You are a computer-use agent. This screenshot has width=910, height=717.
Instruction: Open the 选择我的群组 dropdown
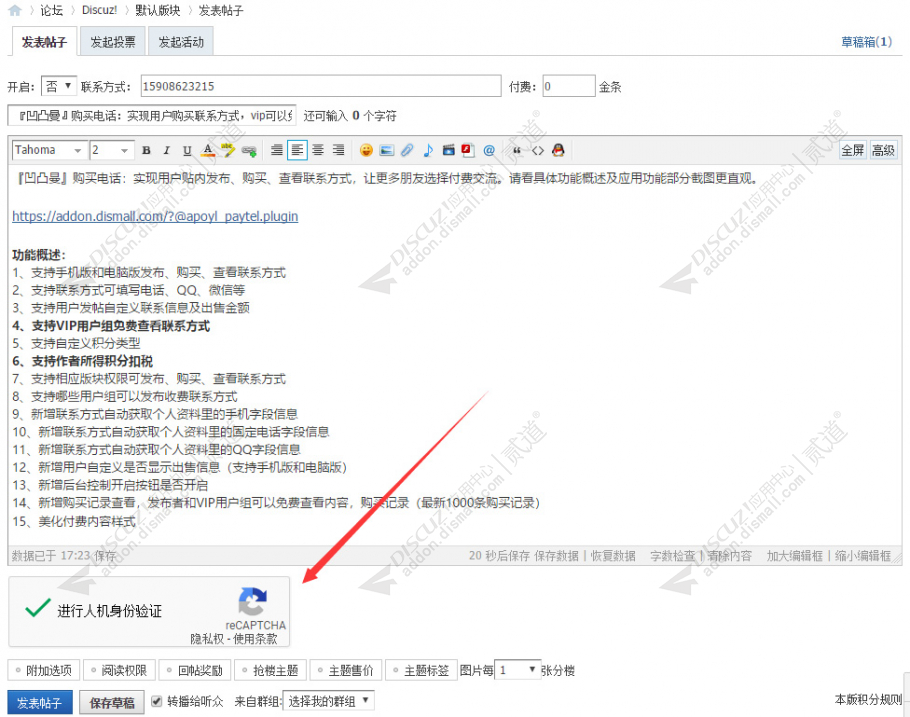328,701
